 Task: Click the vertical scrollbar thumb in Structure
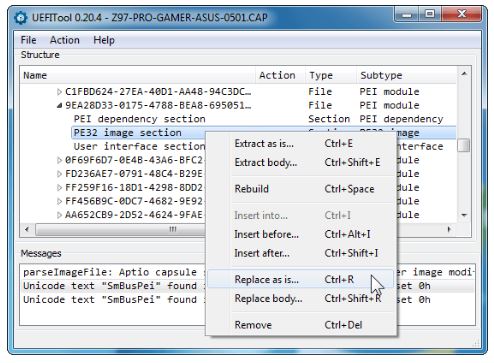pyautogui.click(x=464, y=145)
